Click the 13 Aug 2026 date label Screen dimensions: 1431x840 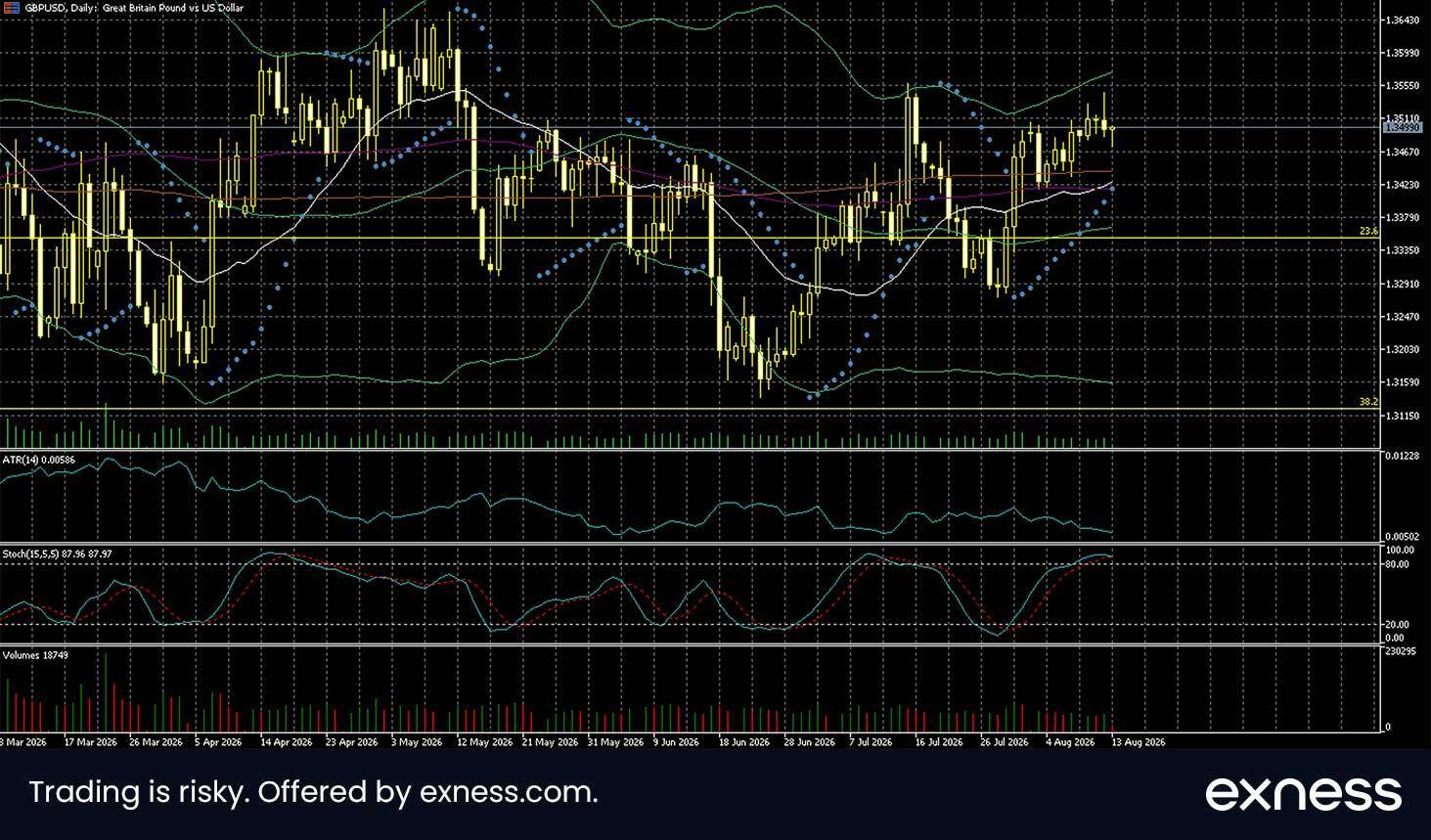[1139, 742]
